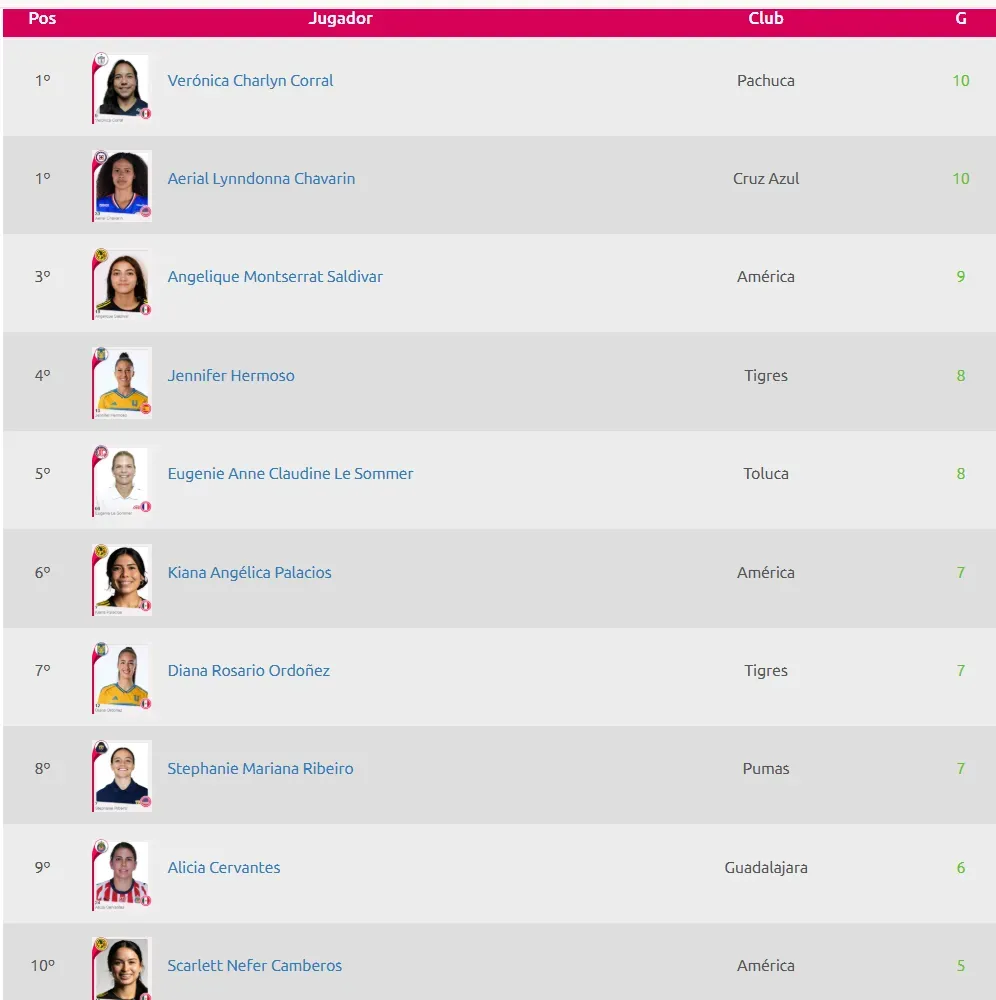Select Eugenie Anne Claudine Le Sommer link

(290, 474)
